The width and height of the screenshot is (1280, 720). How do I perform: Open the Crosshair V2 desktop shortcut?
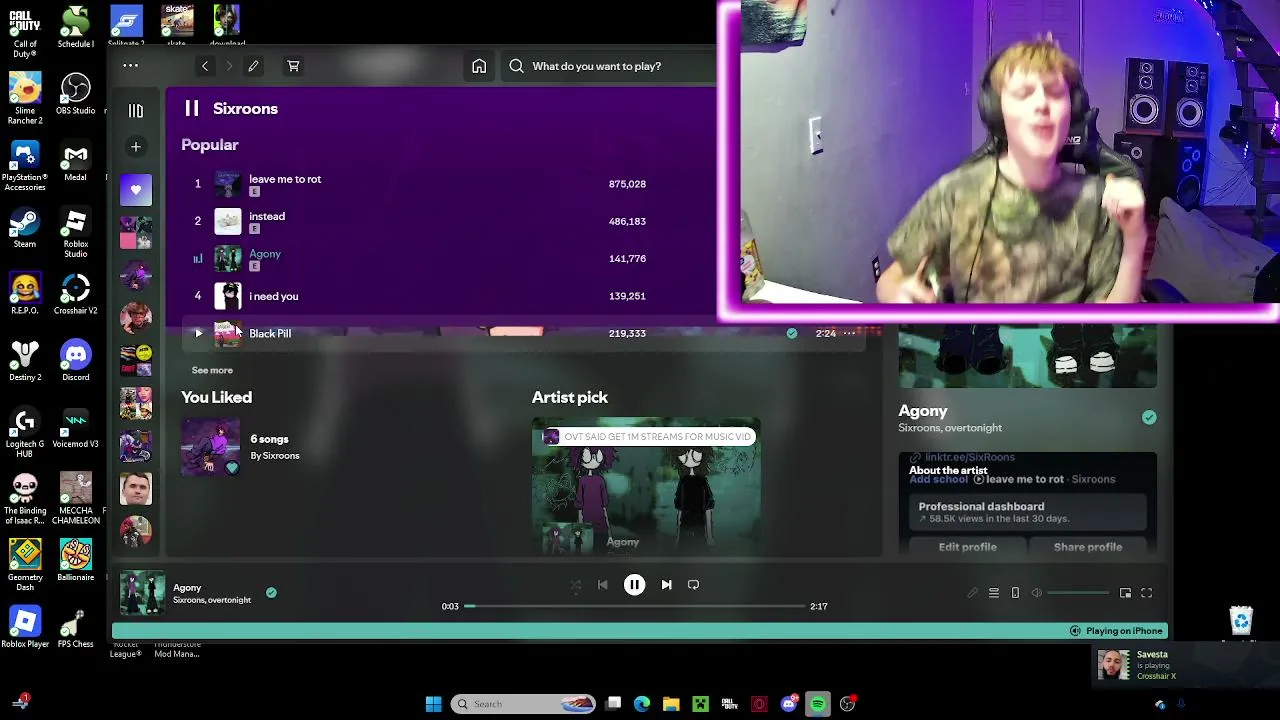coord(76,294)
